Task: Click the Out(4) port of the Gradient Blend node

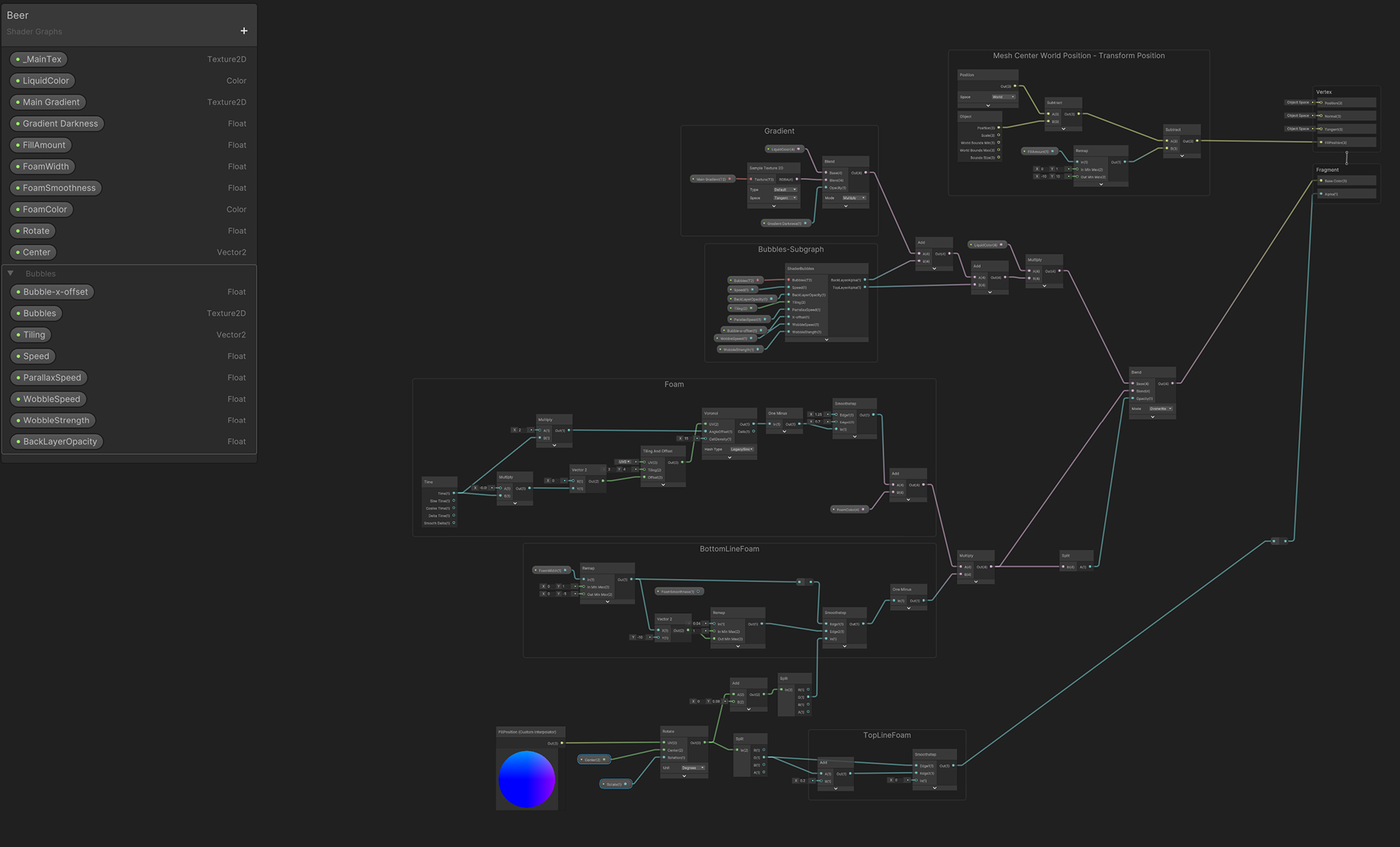Action: 866,173
